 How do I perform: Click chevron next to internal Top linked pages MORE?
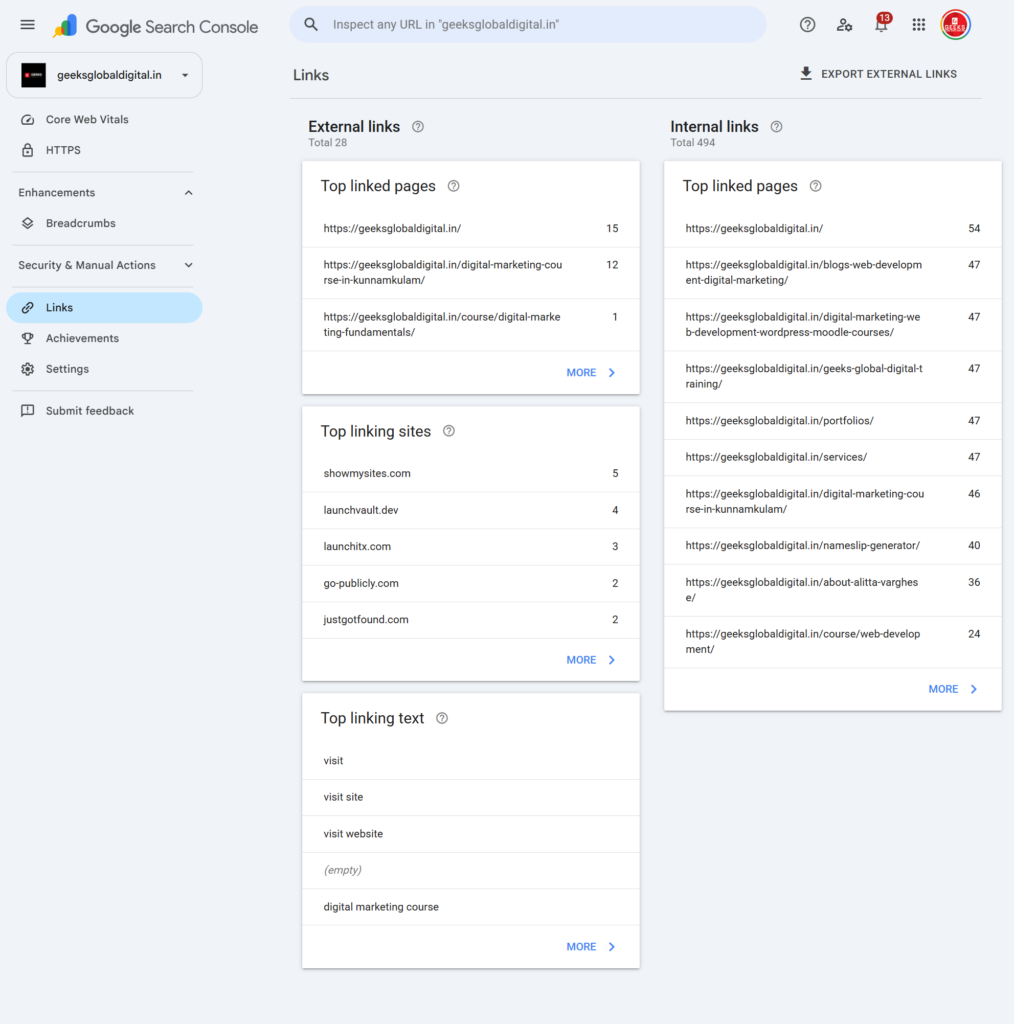974,690
